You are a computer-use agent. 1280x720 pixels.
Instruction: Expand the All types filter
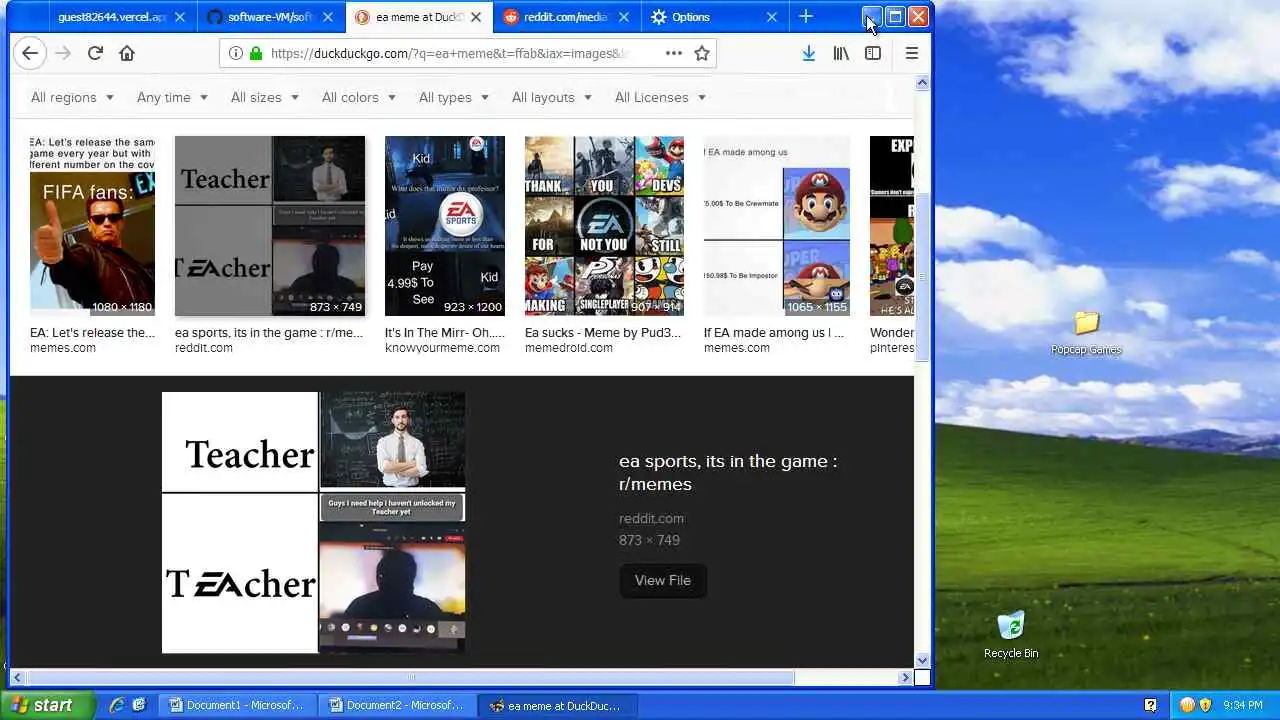(453, 97)
